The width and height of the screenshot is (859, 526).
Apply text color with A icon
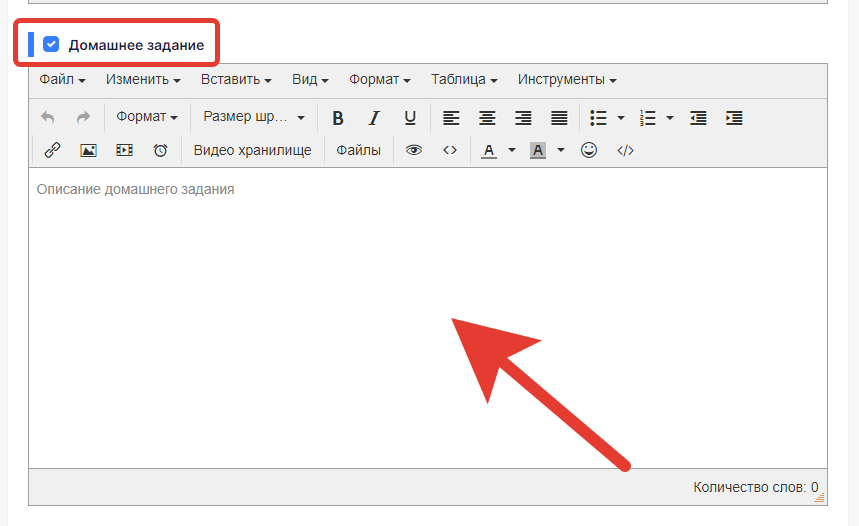[489, 150]
